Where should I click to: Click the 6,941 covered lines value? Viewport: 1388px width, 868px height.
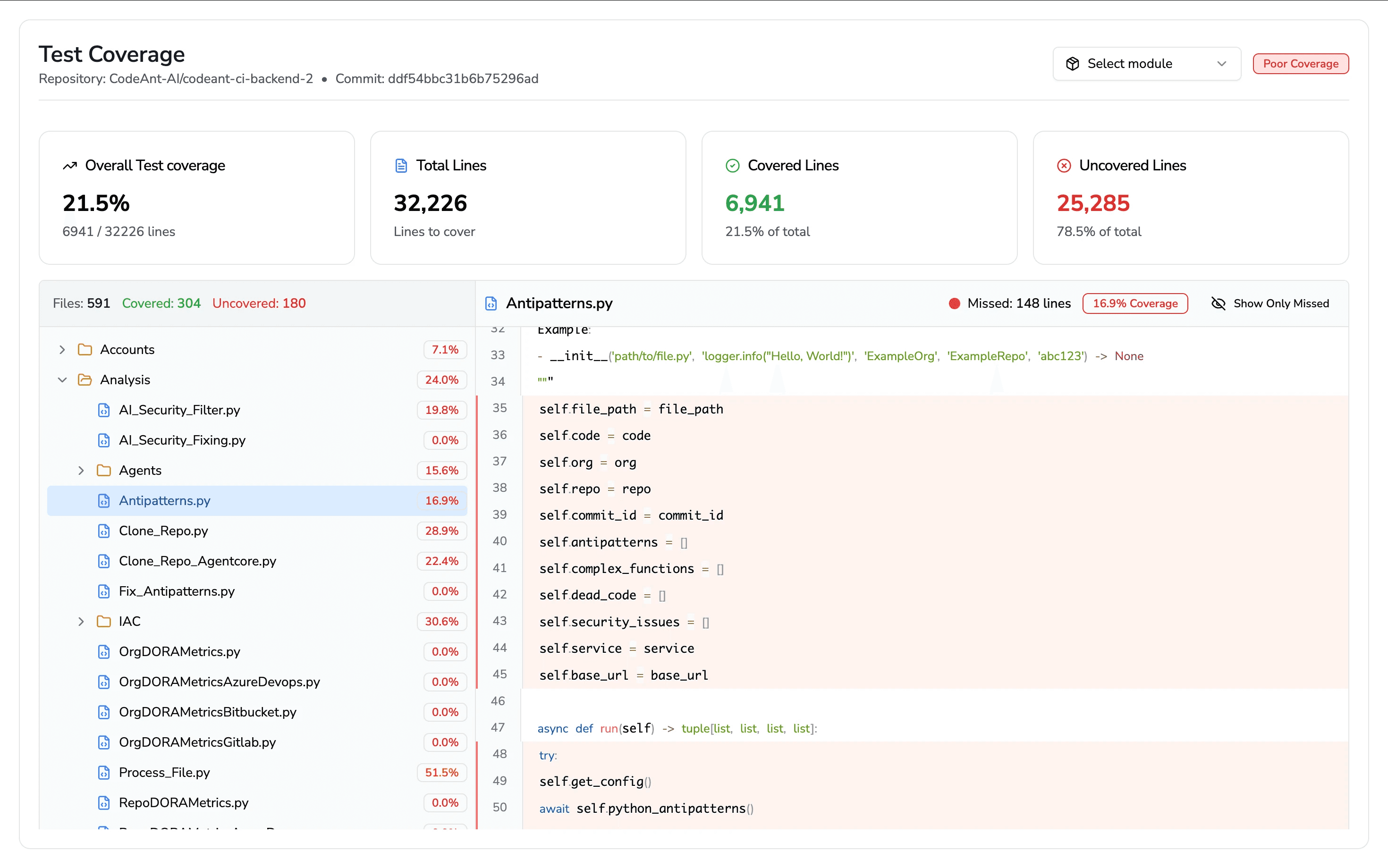coord(754,203)
